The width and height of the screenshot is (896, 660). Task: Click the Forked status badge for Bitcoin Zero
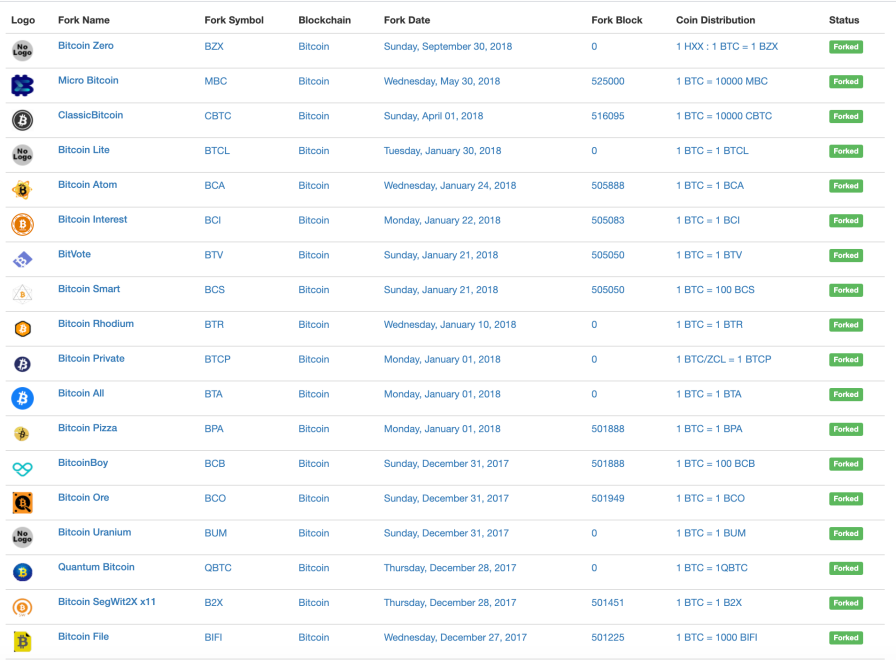tap(845, 47)
